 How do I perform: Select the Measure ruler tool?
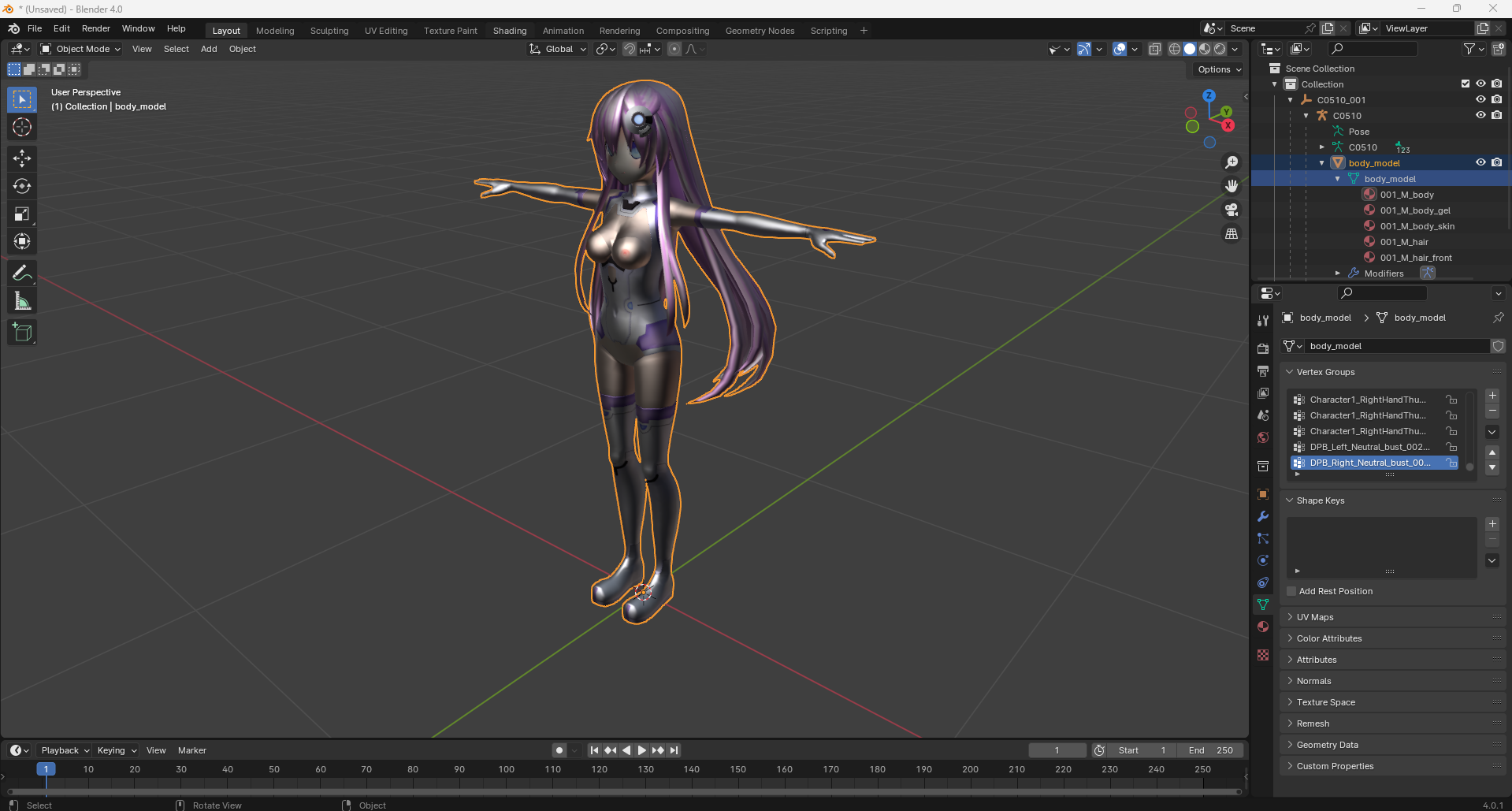click(x=22, y=300)
